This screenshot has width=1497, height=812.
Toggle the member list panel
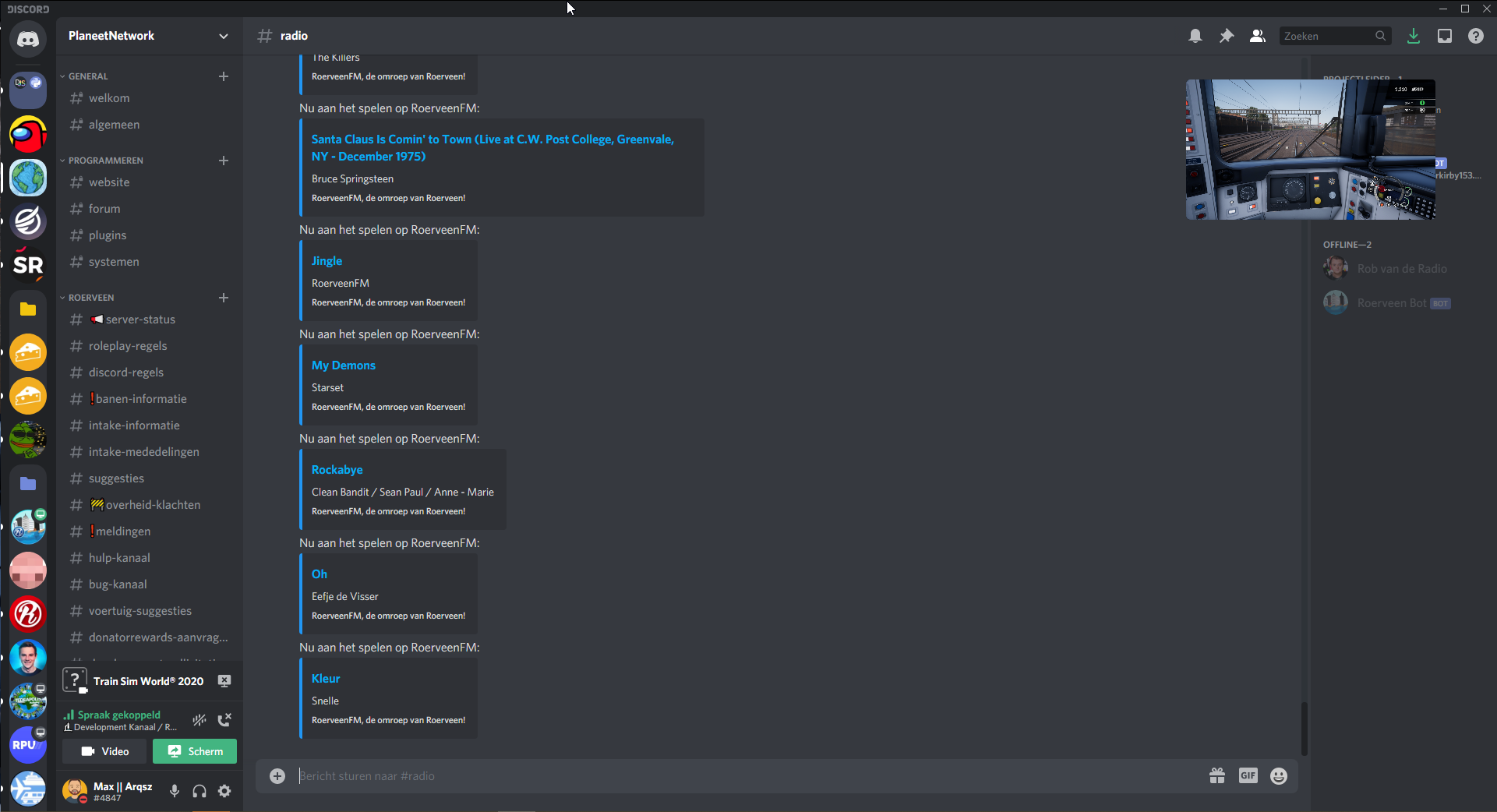[1257, 36]
